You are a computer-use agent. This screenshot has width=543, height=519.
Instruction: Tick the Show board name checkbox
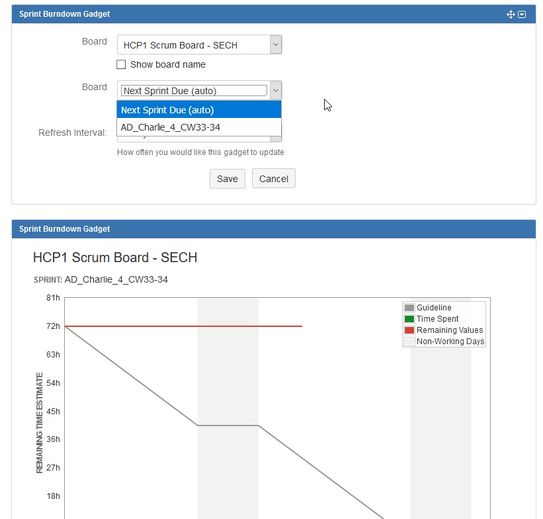click(x=121, y=64)
